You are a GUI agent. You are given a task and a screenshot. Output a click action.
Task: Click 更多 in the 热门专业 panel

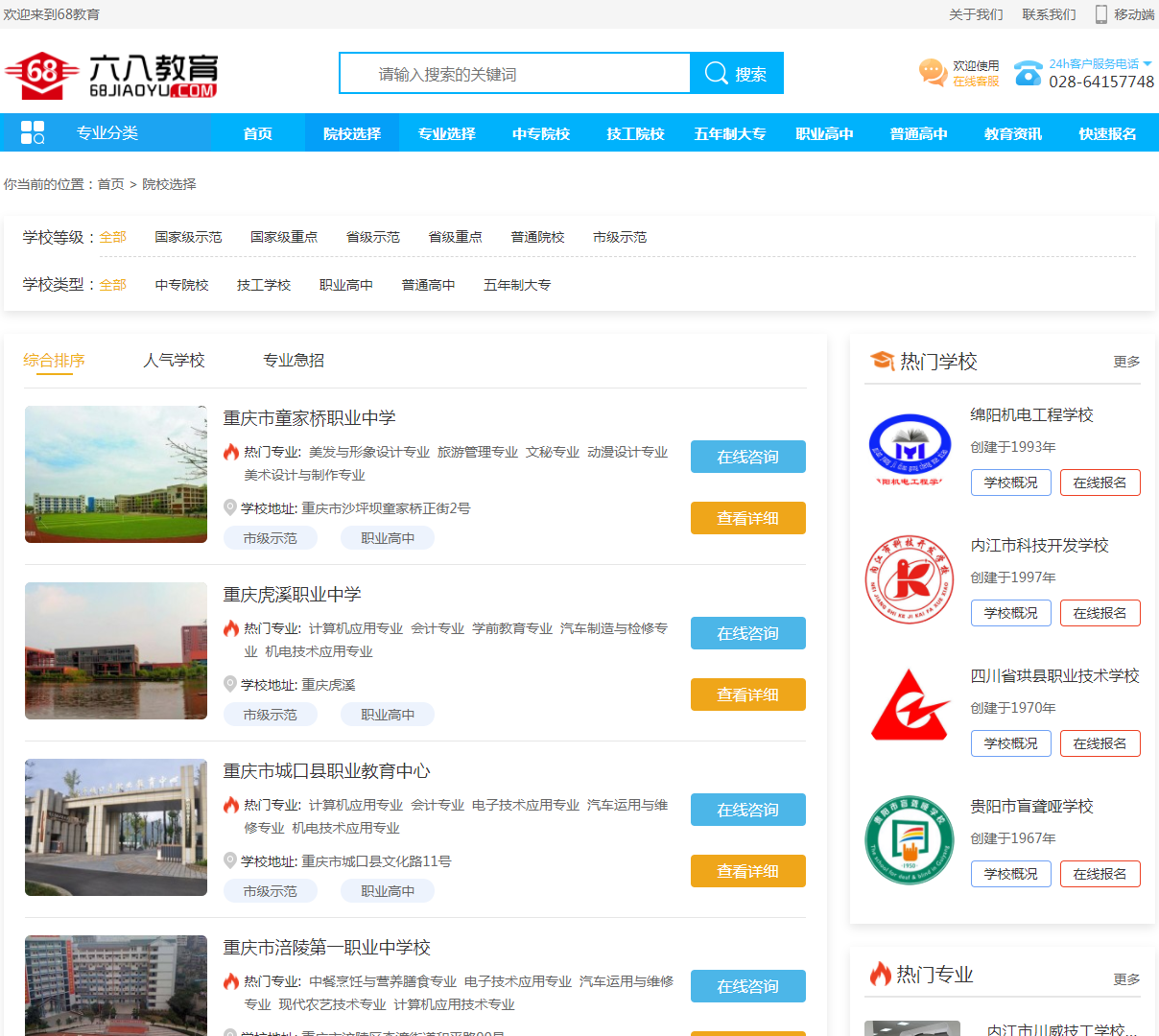point(1126,979)
